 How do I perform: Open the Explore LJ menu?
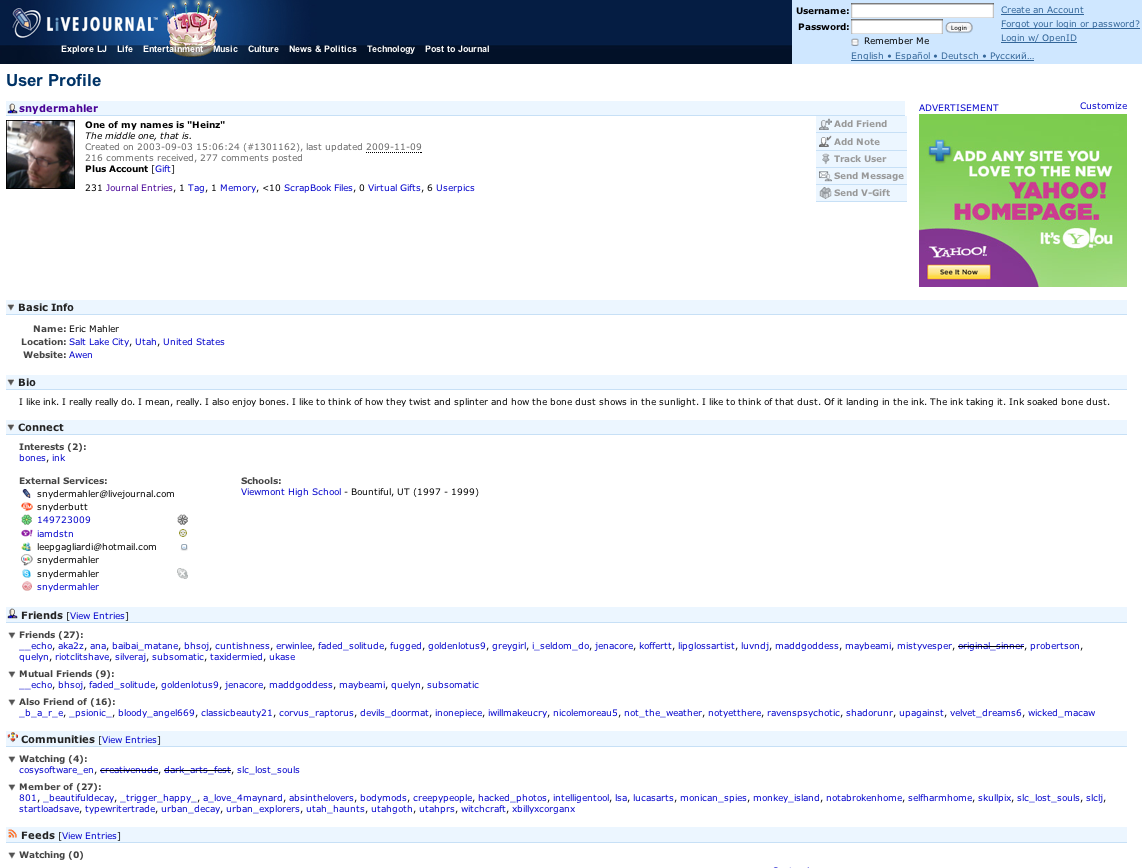(84, 49)
